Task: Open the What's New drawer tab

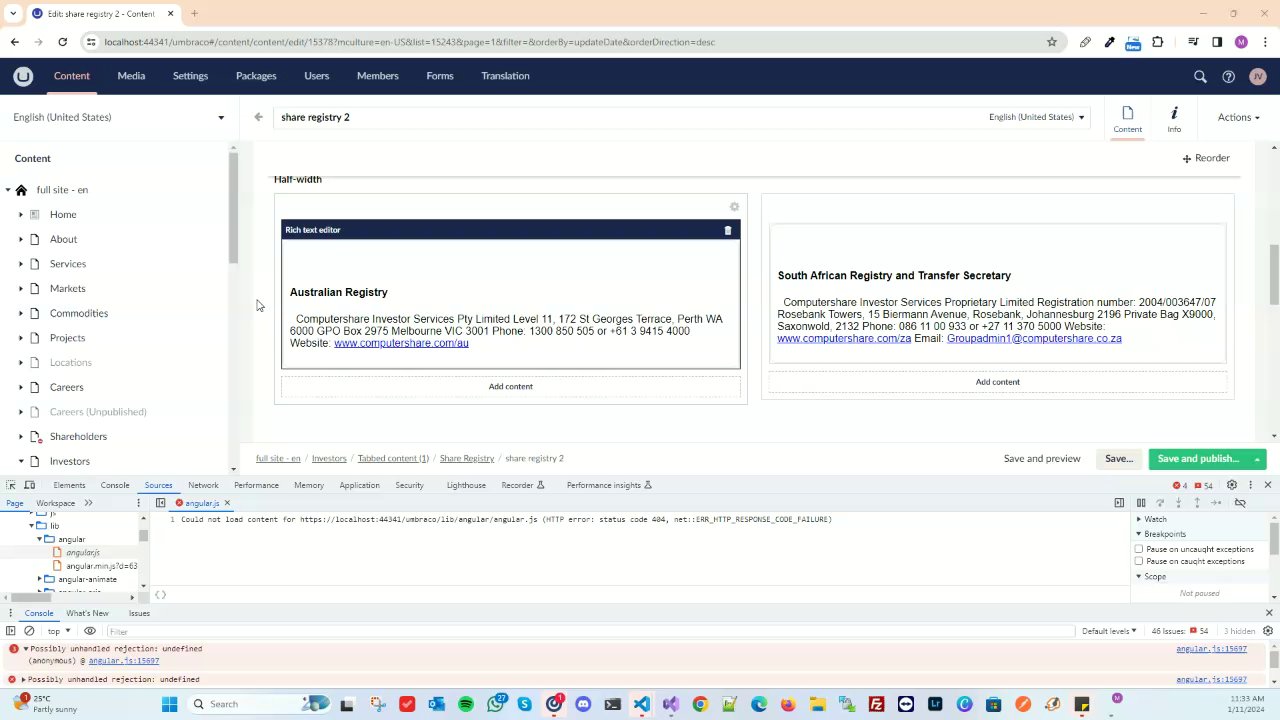Action: click(x=87, y=613)
